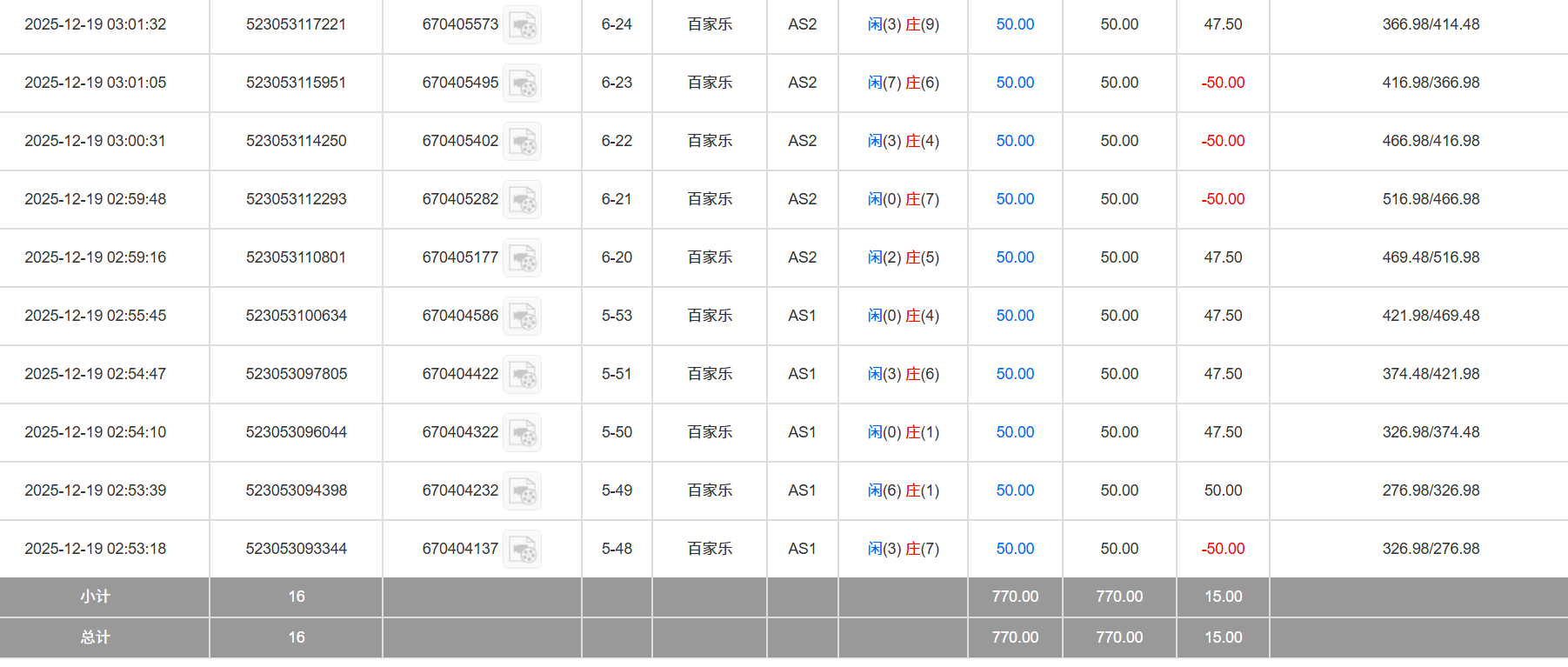Screen dimensions: 1568x667
Task: Select order number 523053112293
Action: [x=296, y=199]
